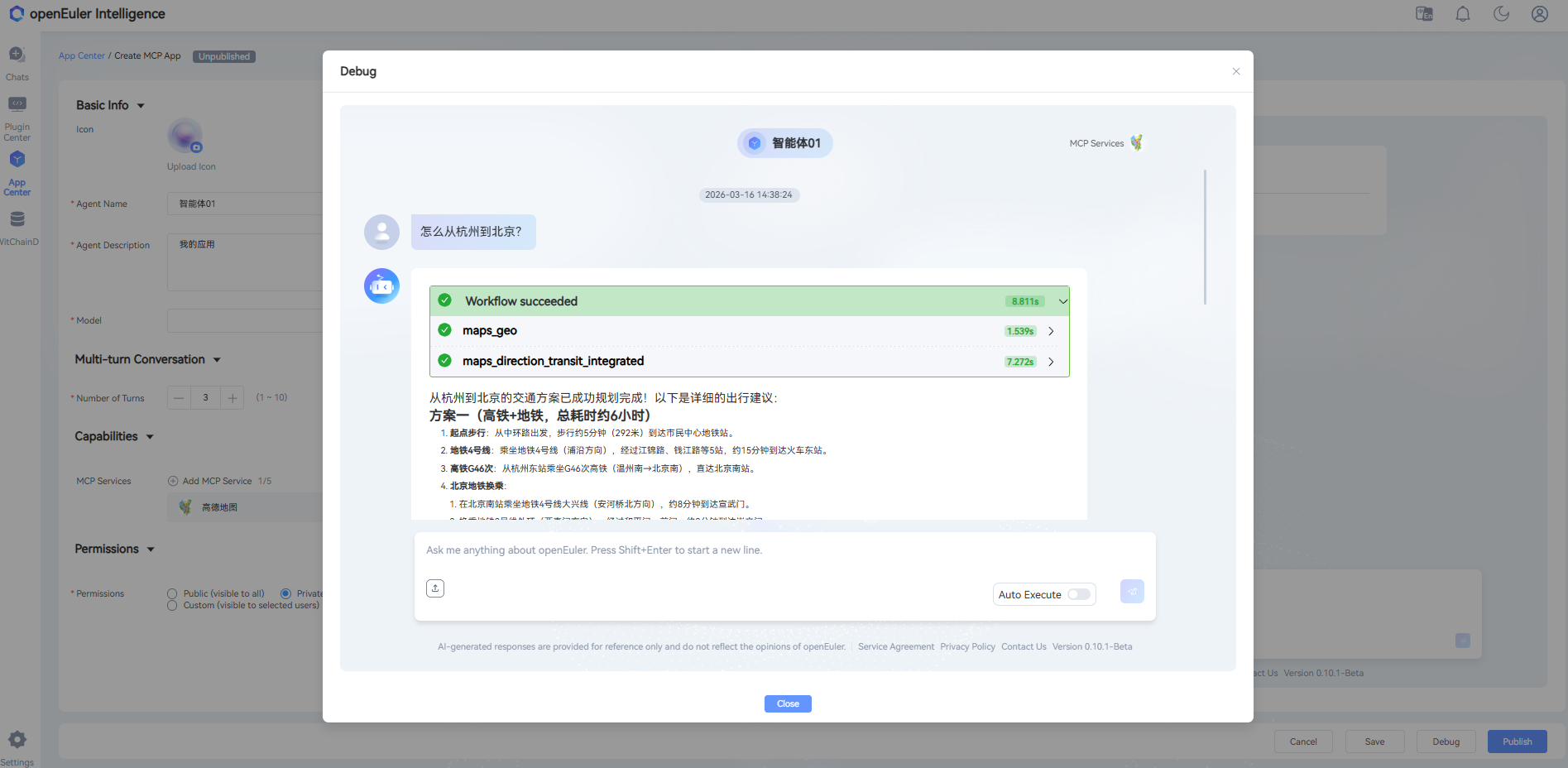Image resolution: width=1568 pixels, height=768 pixels.
Task: Click the 1.539s duration badge
Action: [x=1020, y=331]
